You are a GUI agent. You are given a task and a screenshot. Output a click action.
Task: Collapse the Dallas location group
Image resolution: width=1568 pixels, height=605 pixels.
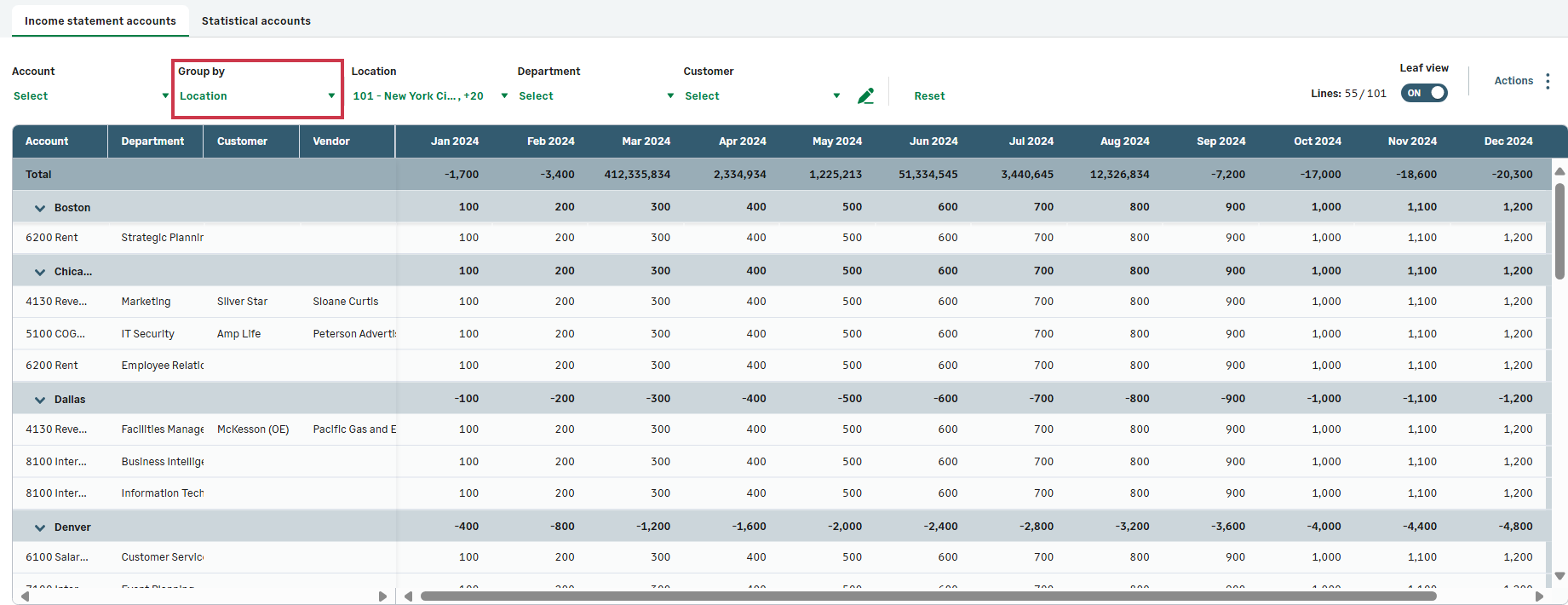tap(39, 400)
